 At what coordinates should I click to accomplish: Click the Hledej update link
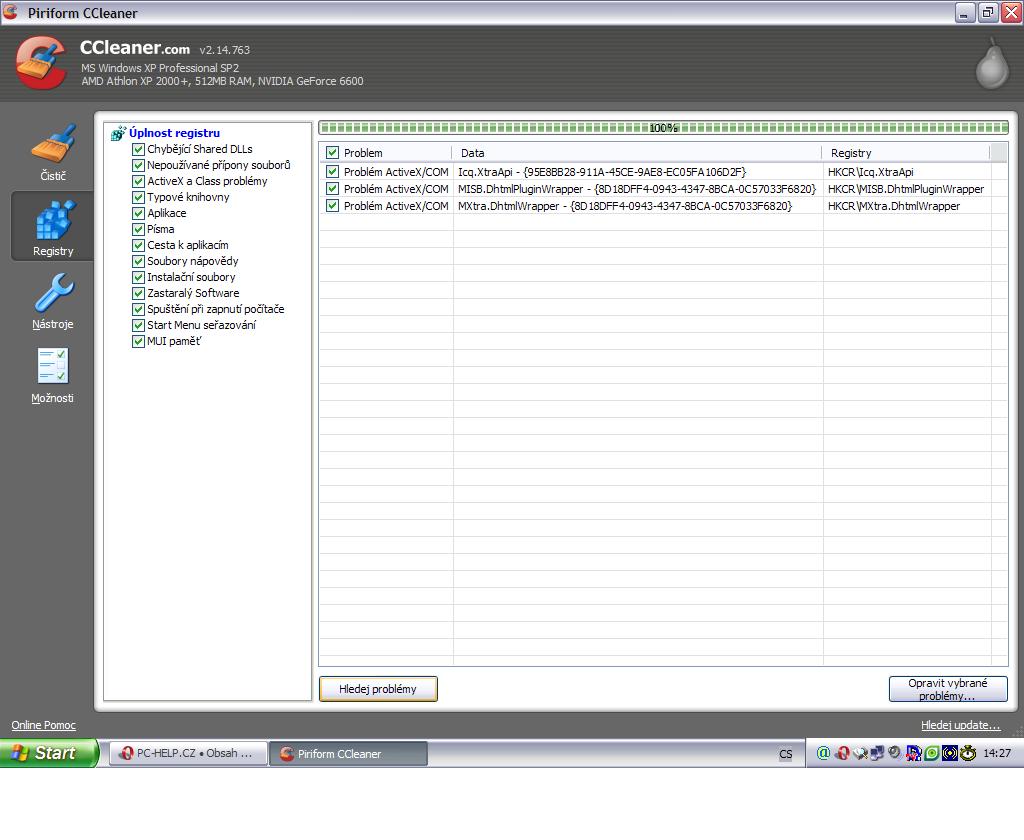(960, 725)
